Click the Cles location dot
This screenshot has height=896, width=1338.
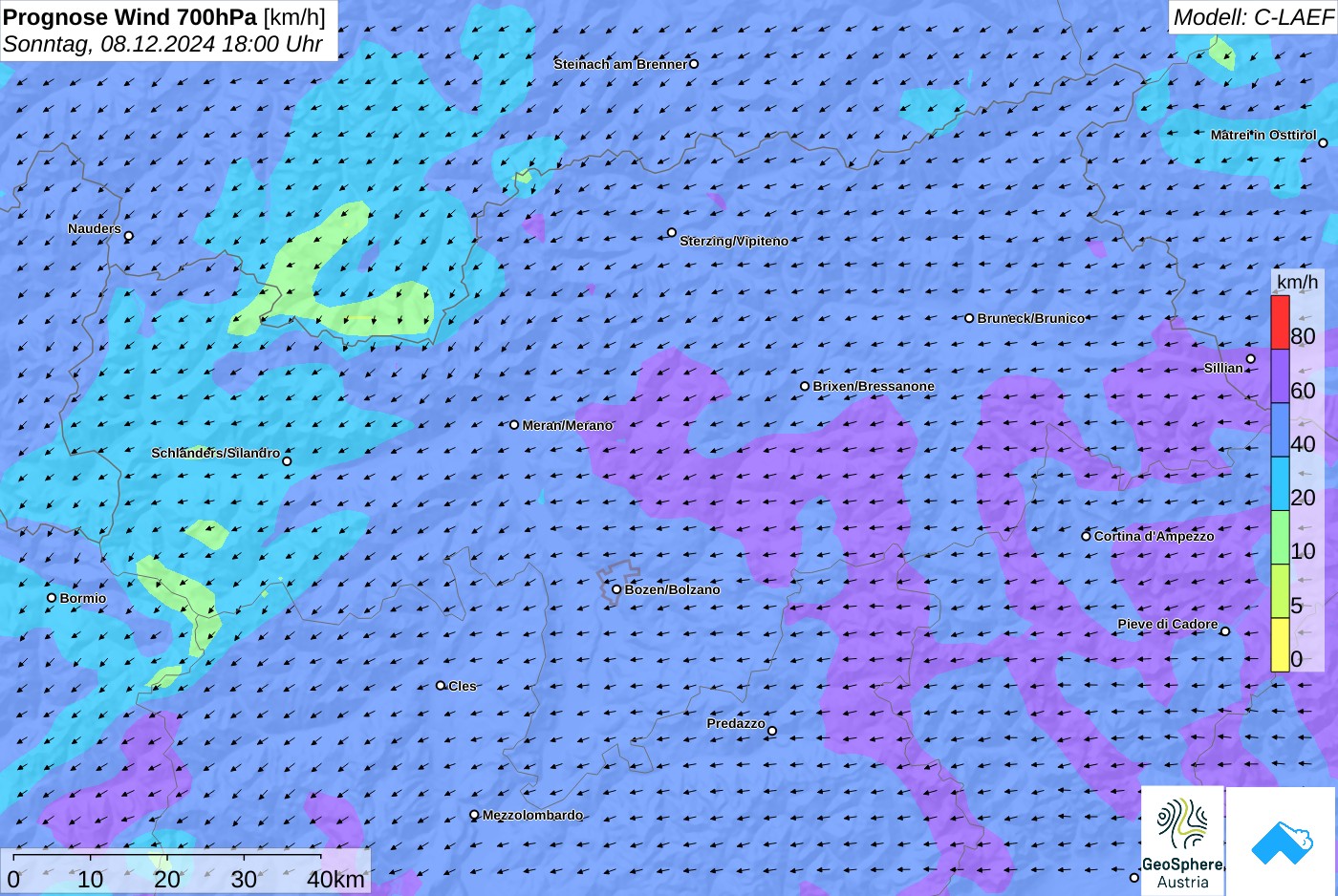coord(441,685)
